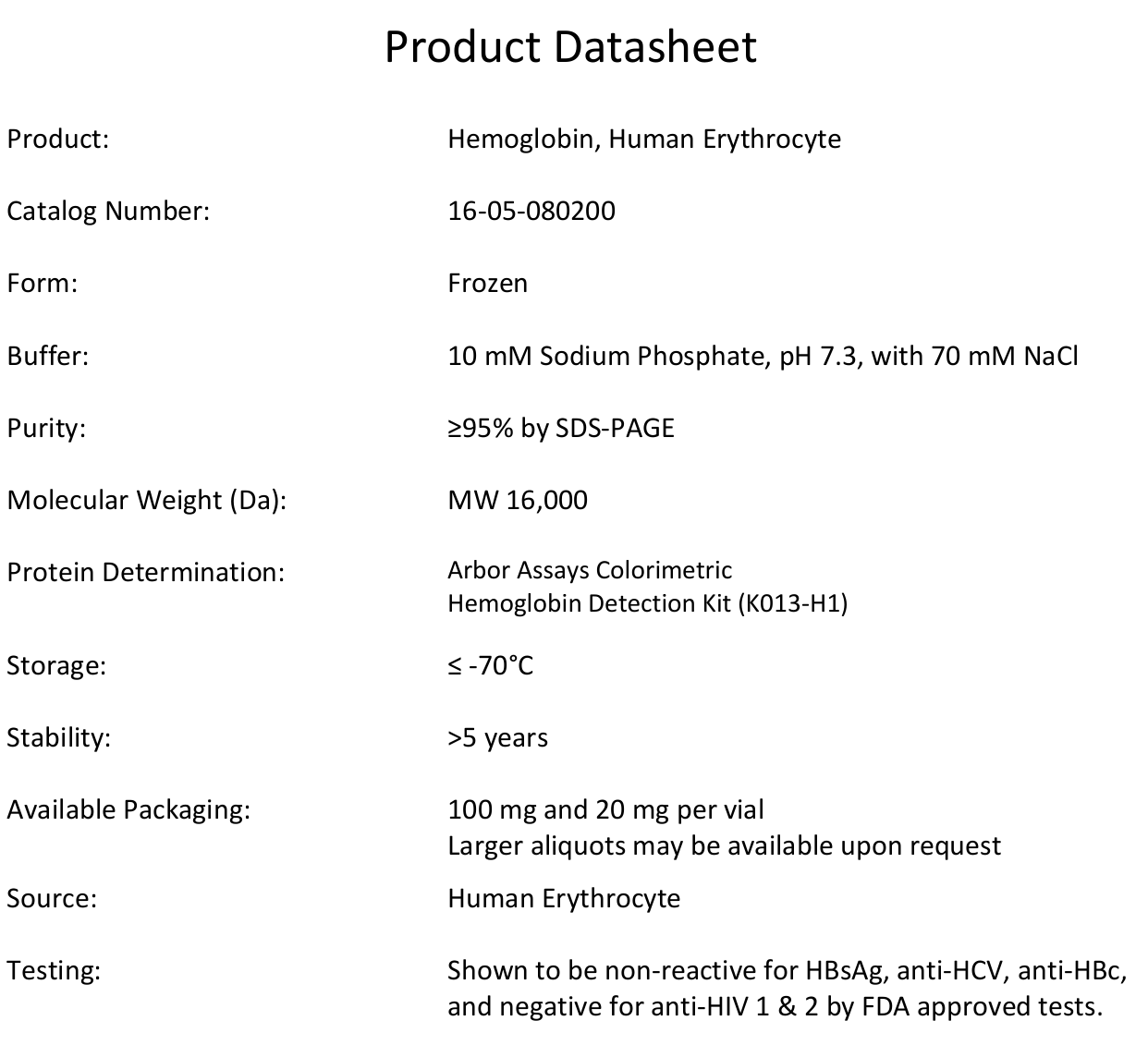Click the Buffer sodium phosphate description

(763, 356)
